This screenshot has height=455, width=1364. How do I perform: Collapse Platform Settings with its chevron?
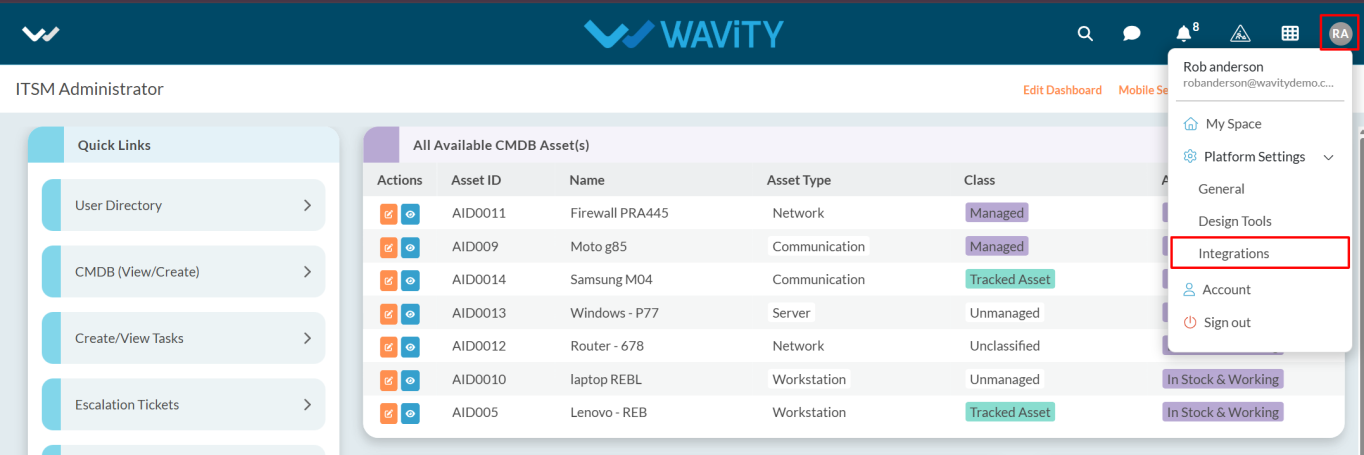click(x=1329, y=157)
